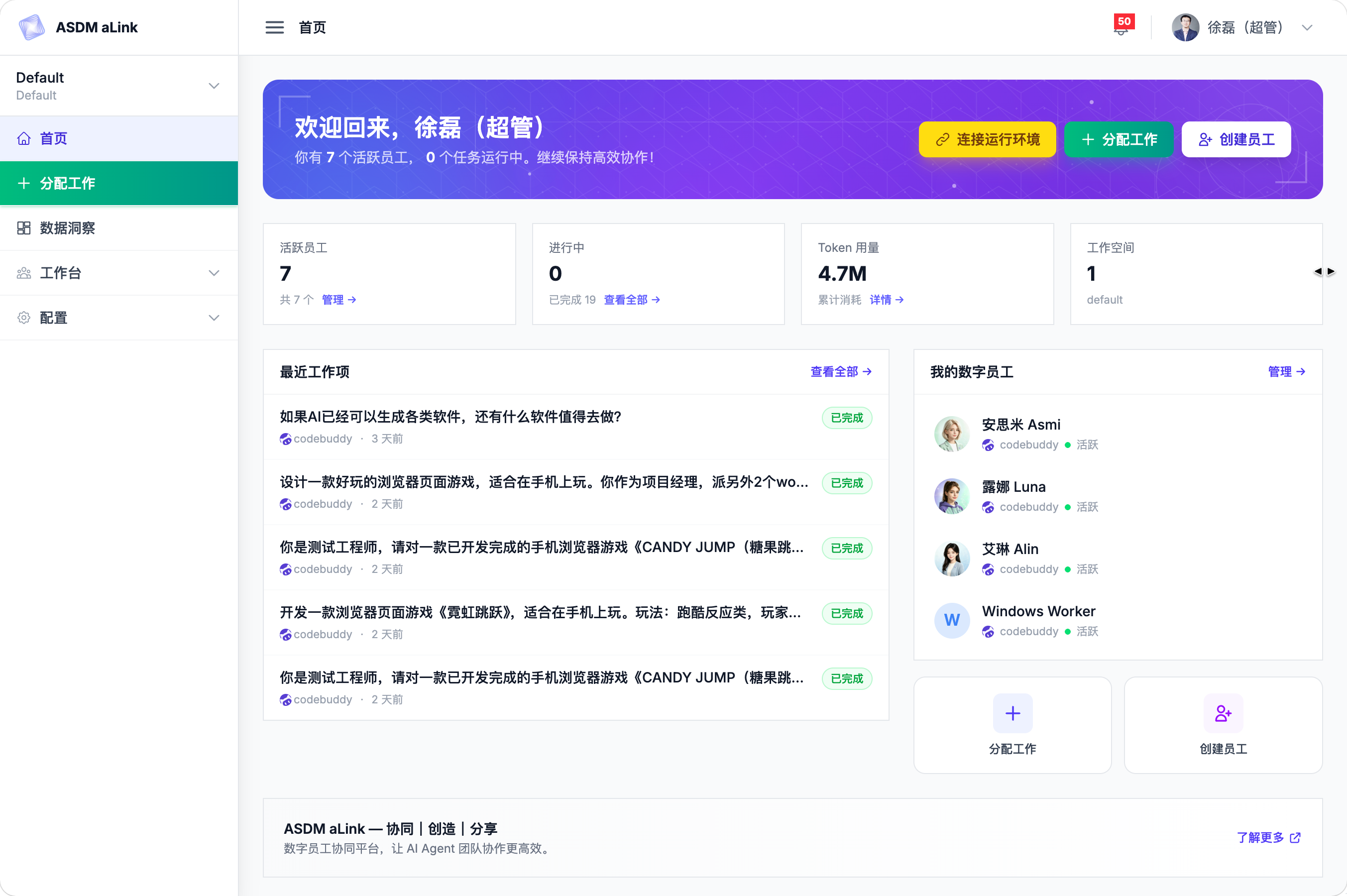Click 已完成 badge on the 霓虹跳跃 work item
Viewport: 1347px width, 896px height.
tap(847, 613)
